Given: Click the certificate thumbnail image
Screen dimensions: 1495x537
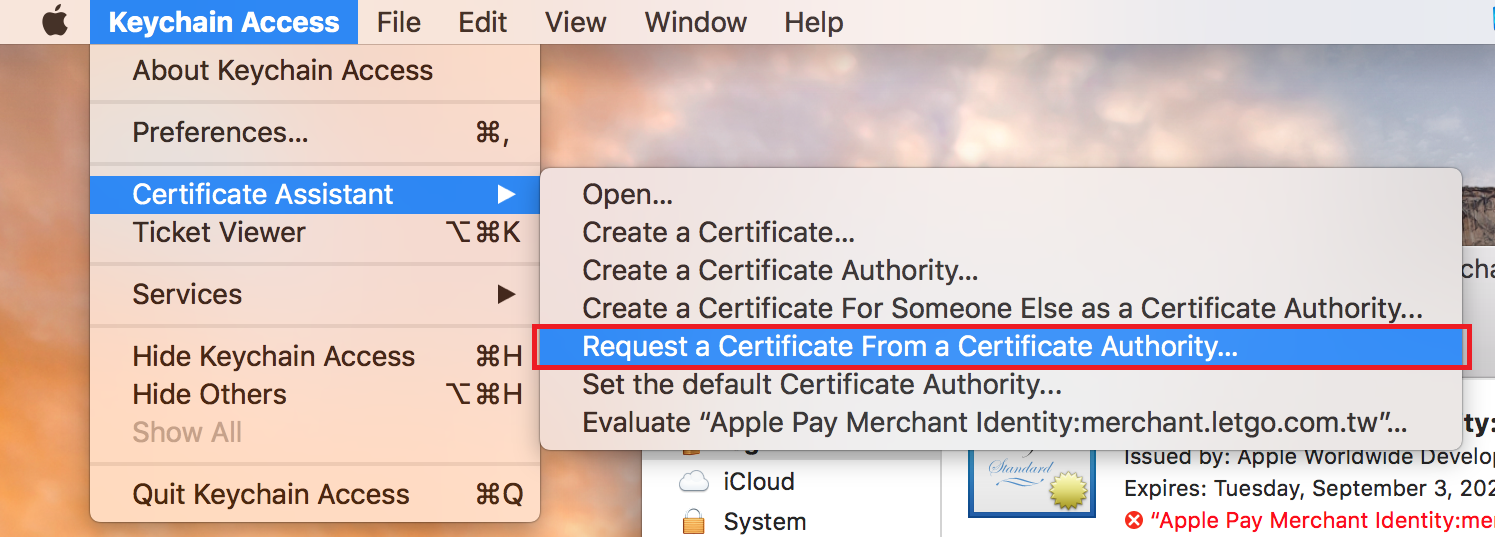Looking at the screenshot, I should pyautogui.click(x=1029, y=480).
